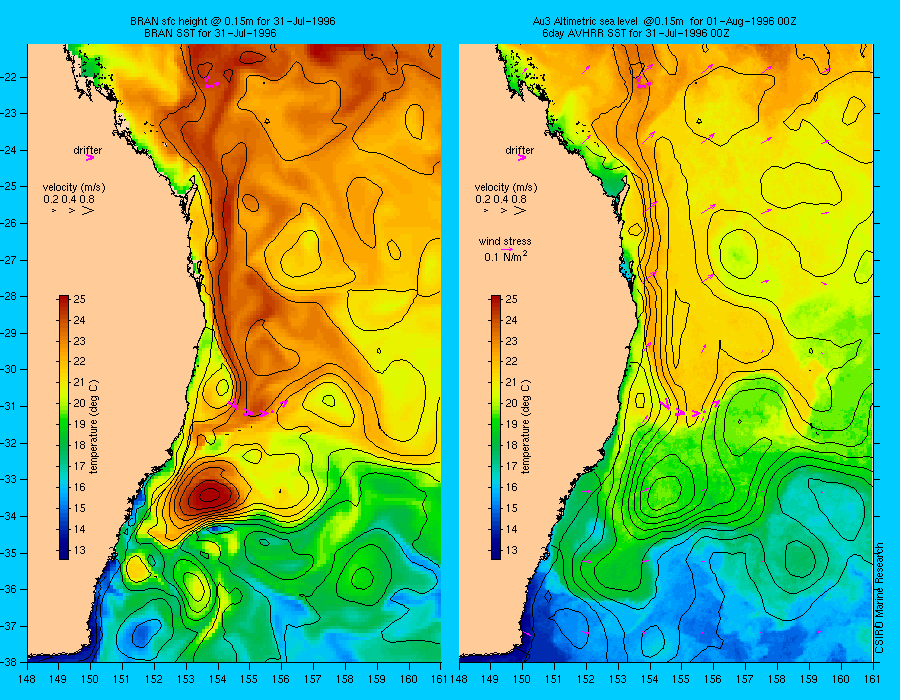Click the magenta drifter track near -31 in the BRAN map
The image size is (900, 700).
[257, 409]
